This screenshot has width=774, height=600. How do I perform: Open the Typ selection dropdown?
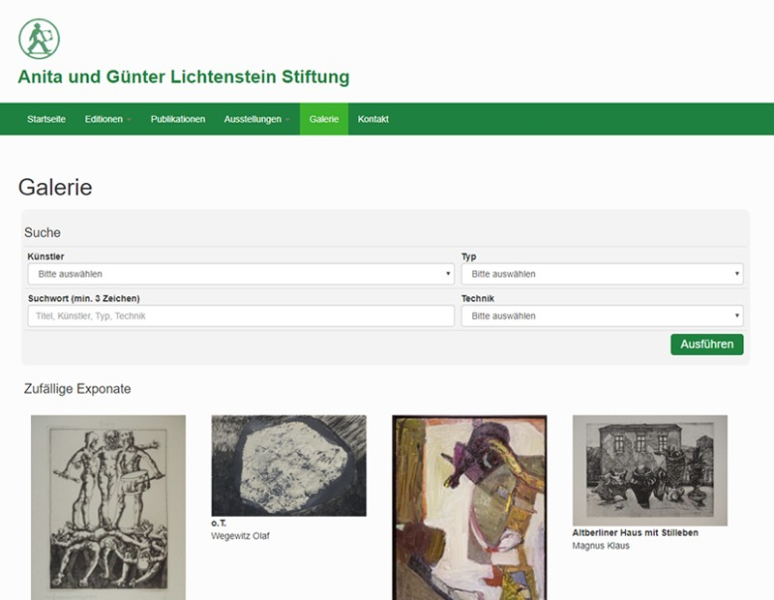(x=602, y=274)
